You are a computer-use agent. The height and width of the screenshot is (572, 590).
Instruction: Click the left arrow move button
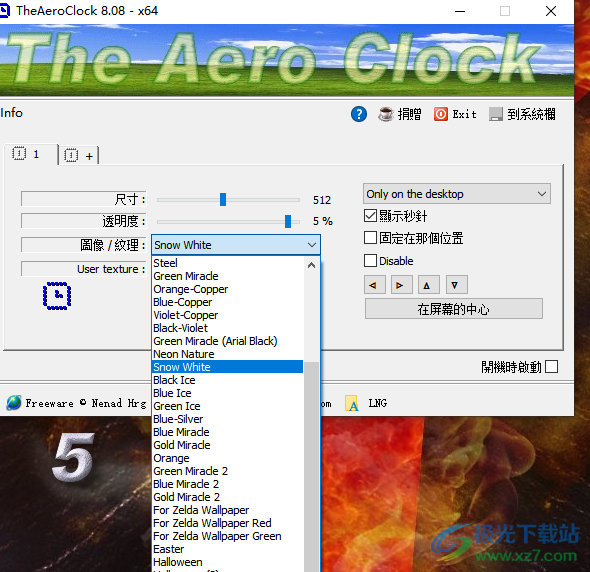(x=375, y=285)
